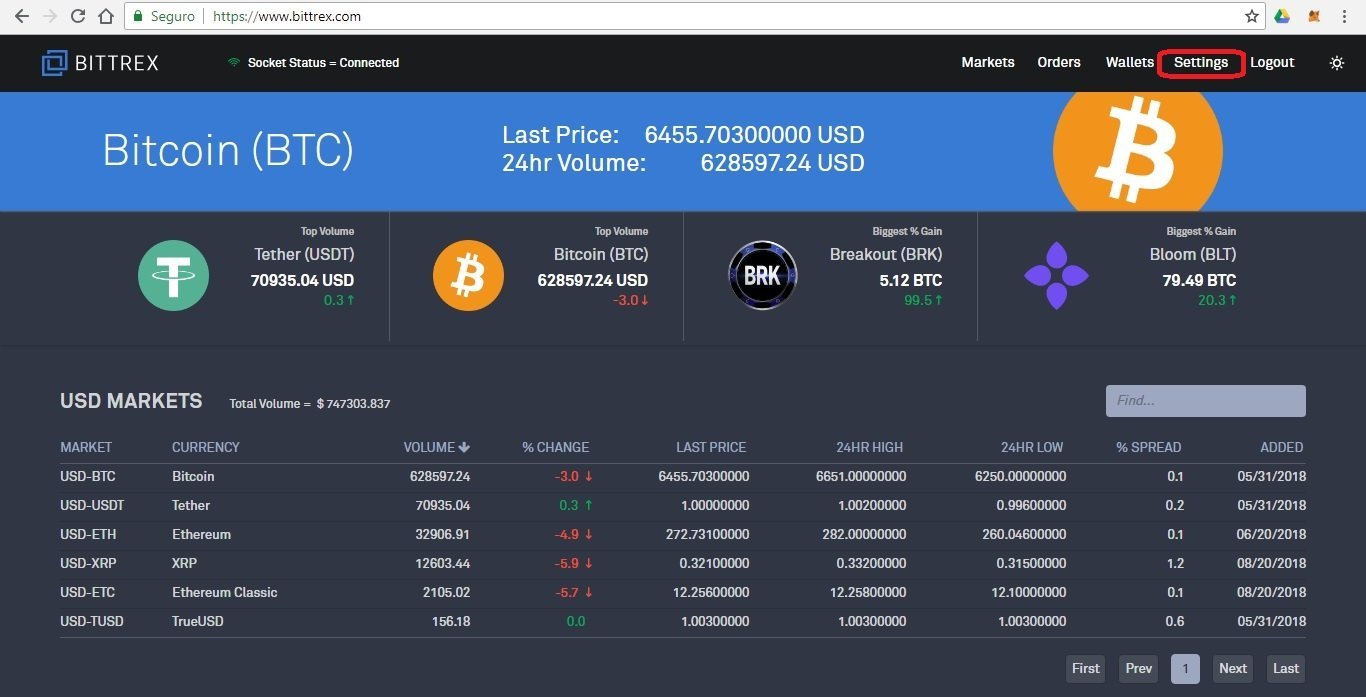
Task: Open the MetaMask fox extension
Action: click(x=1314, y=16)
